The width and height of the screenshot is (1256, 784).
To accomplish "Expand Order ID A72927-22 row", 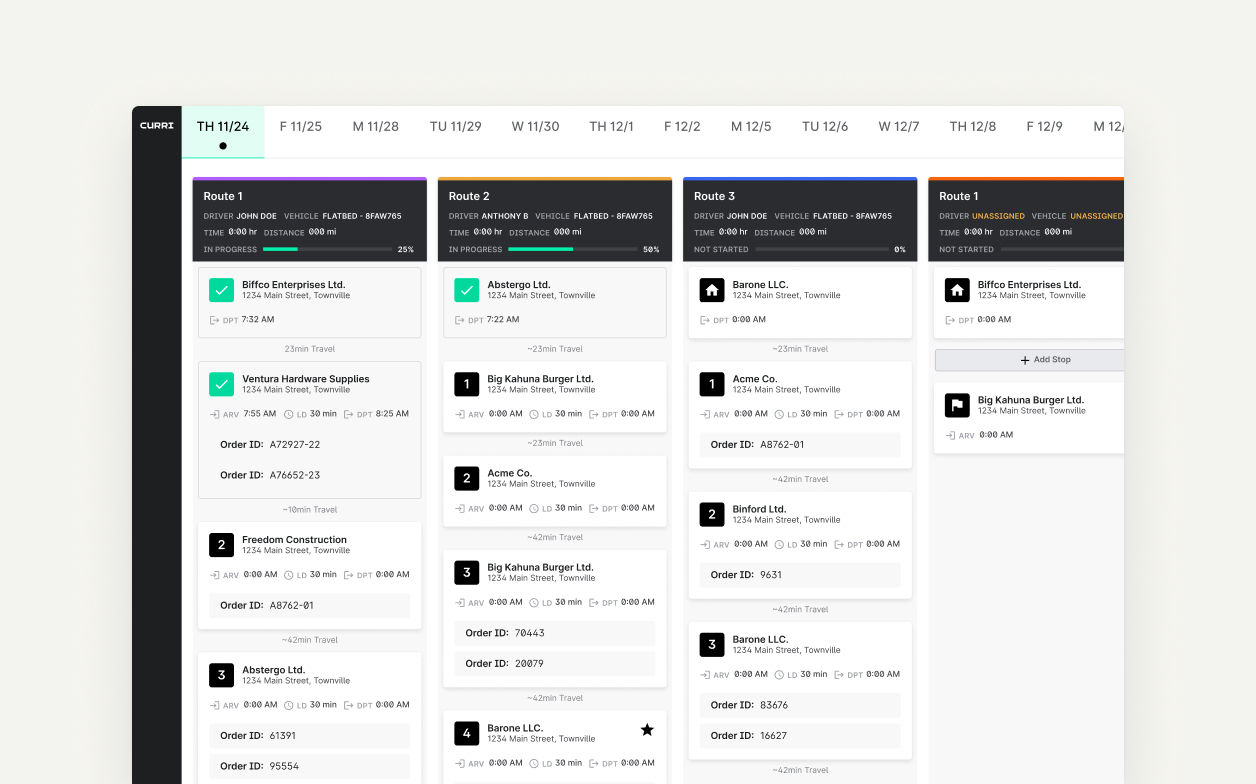I will click(310, 444).
